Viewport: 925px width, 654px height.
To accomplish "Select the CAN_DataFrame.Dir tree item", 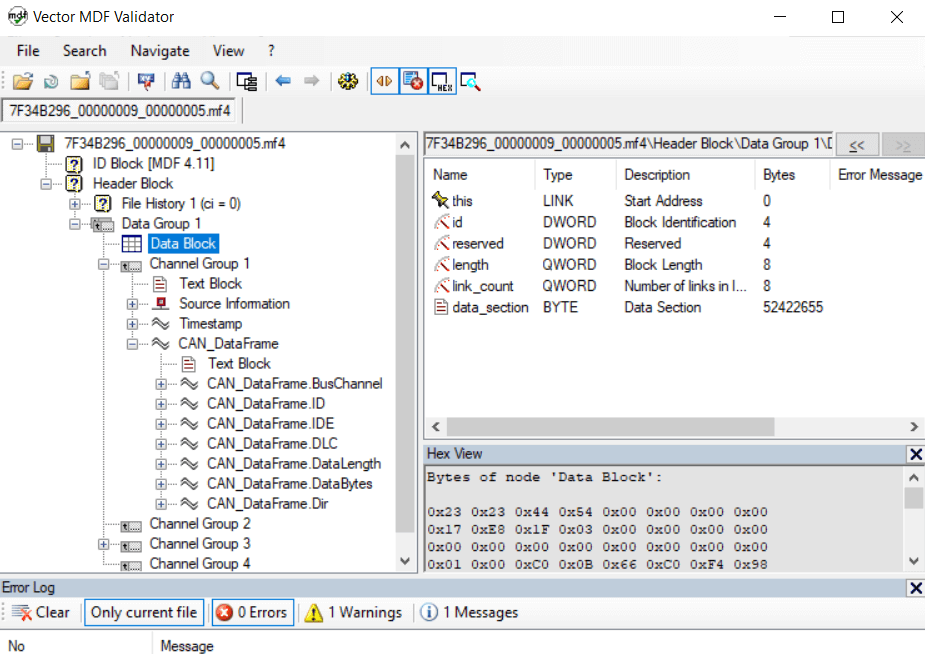I will 267,504.
